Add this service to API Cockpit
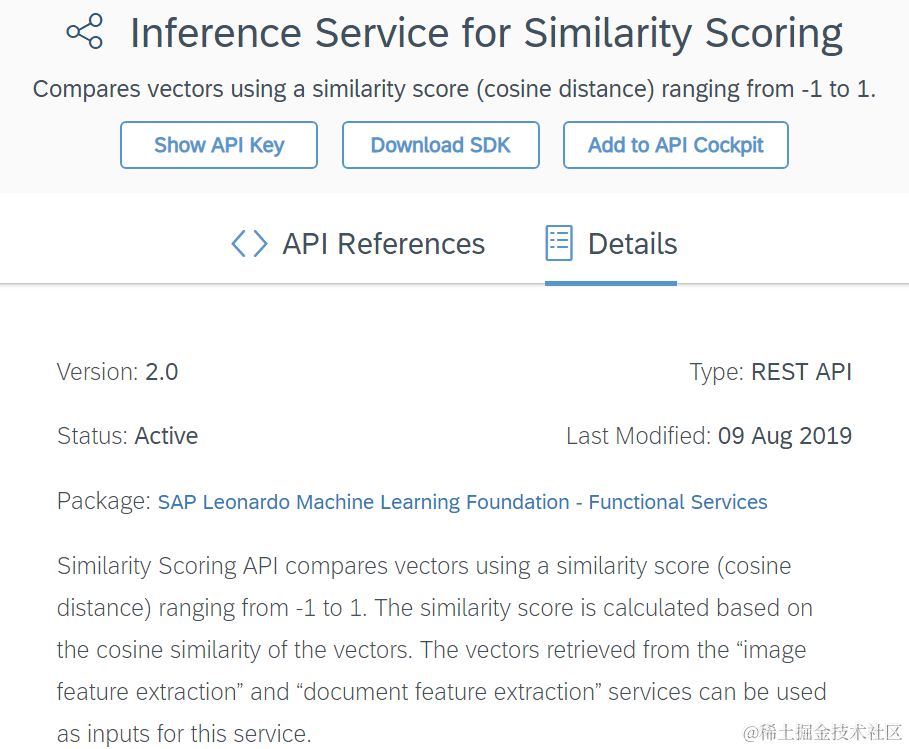Screen dimensions: 909x749 click(675, 145)
